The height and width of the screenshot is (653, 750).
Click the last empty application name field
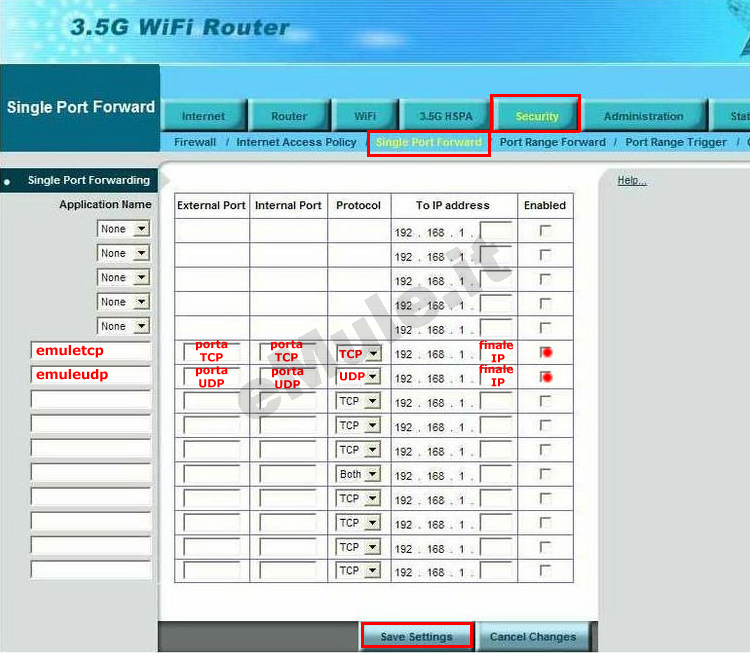click(x=91, y=570)
